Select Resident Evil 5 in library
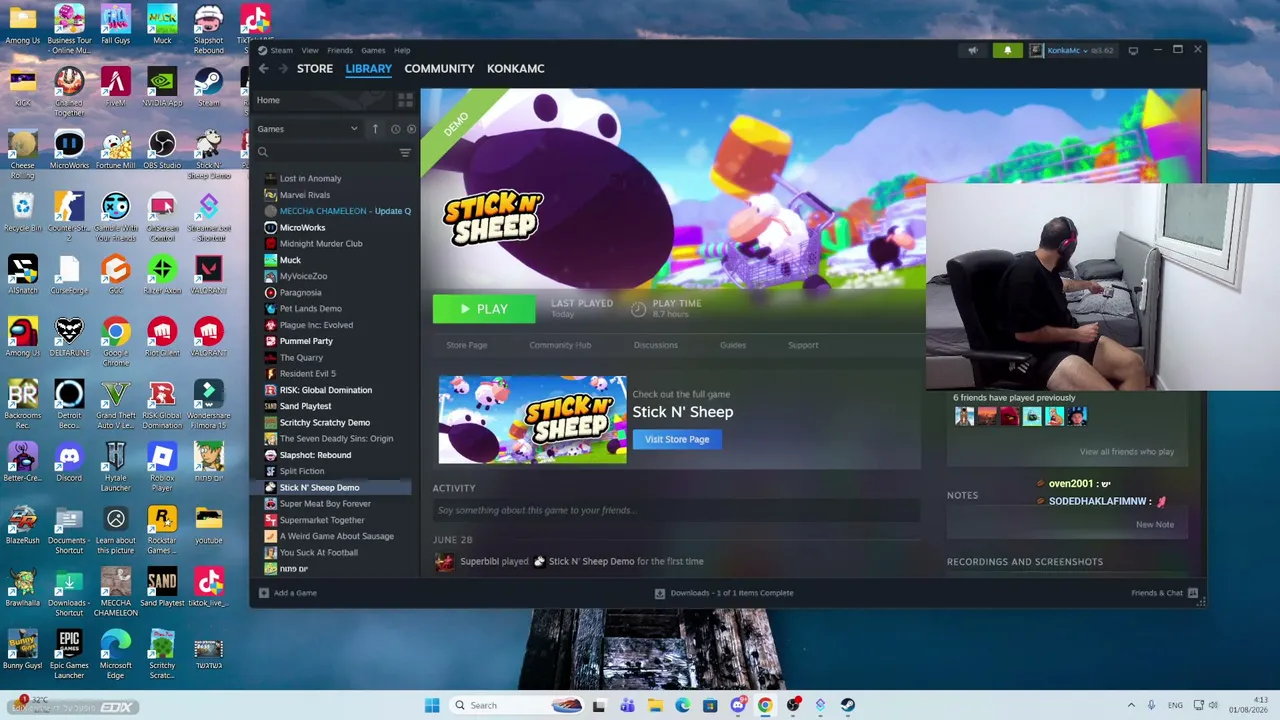This screenshot has height=720, width=1280. coord(307,374)
